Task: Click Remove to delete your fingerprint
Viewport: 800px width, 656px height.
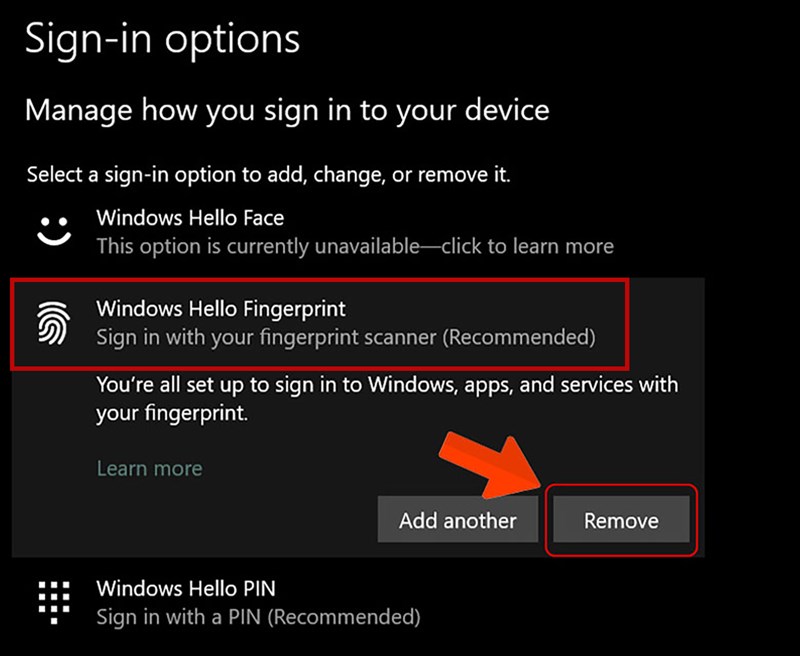Action: pyautogui.click(x=620, y=520)
